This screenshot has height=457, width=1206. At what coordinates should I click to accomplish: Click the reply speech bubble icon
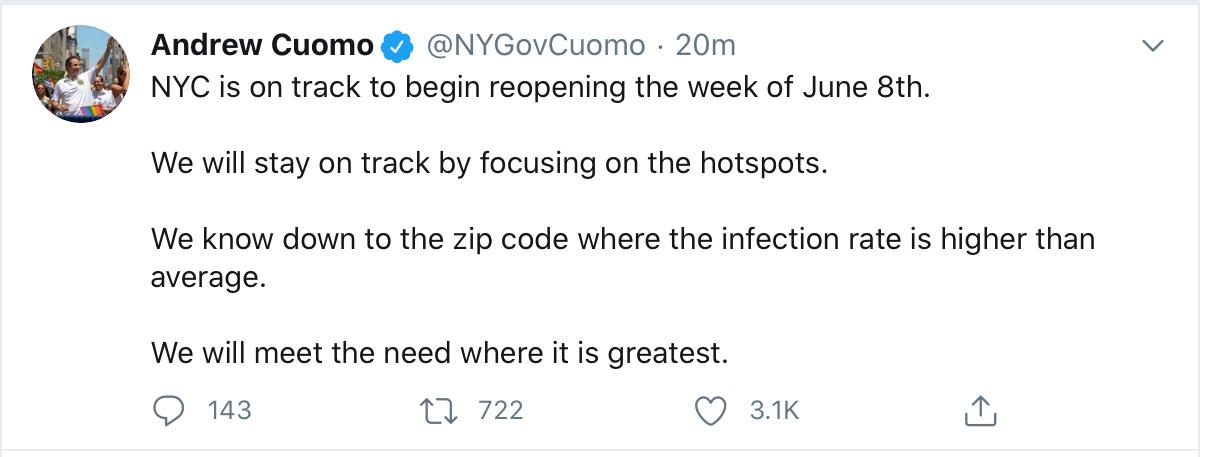[x=169, y=410]
